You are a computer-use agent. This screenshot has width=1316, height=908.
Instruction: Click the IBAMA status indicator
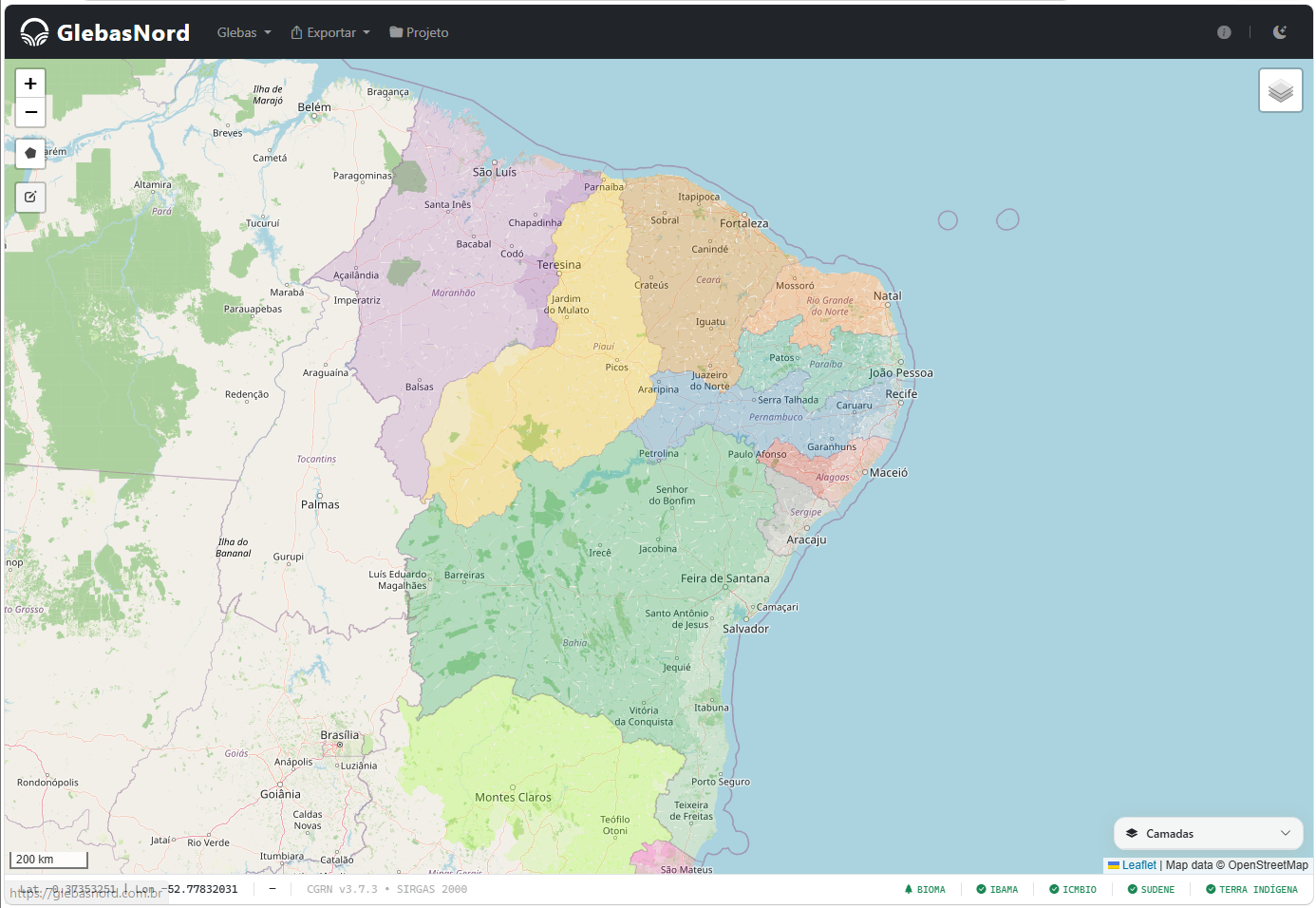(997, 890)
